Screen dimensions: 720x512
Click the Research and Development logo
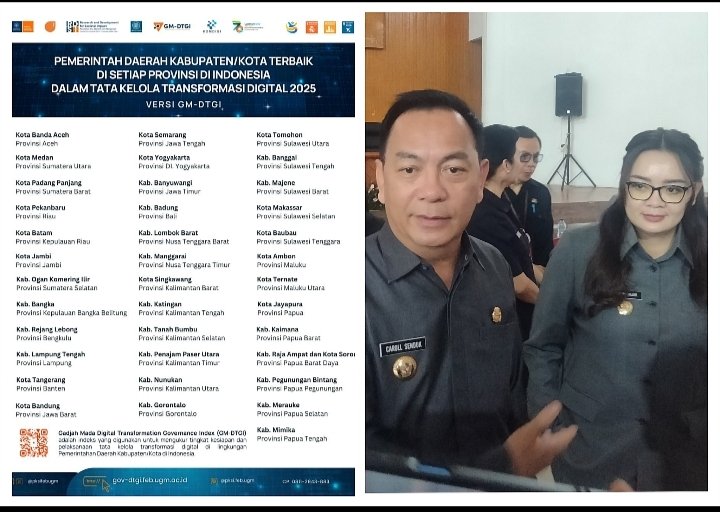[x=90, y=27]
